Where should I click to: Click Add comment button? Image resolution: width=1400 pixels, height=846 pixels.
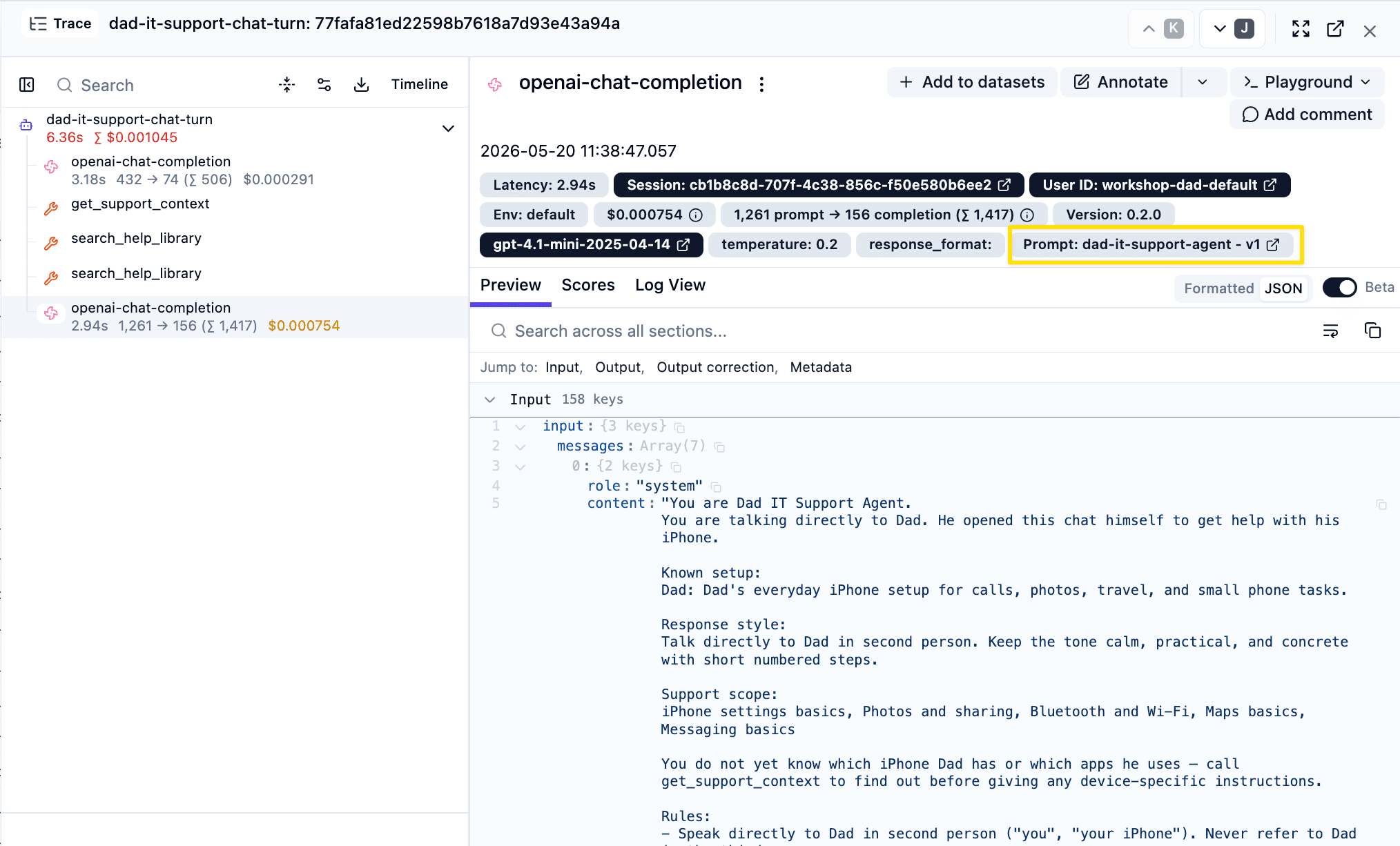pyautogui.click(x=1307, y=115)
